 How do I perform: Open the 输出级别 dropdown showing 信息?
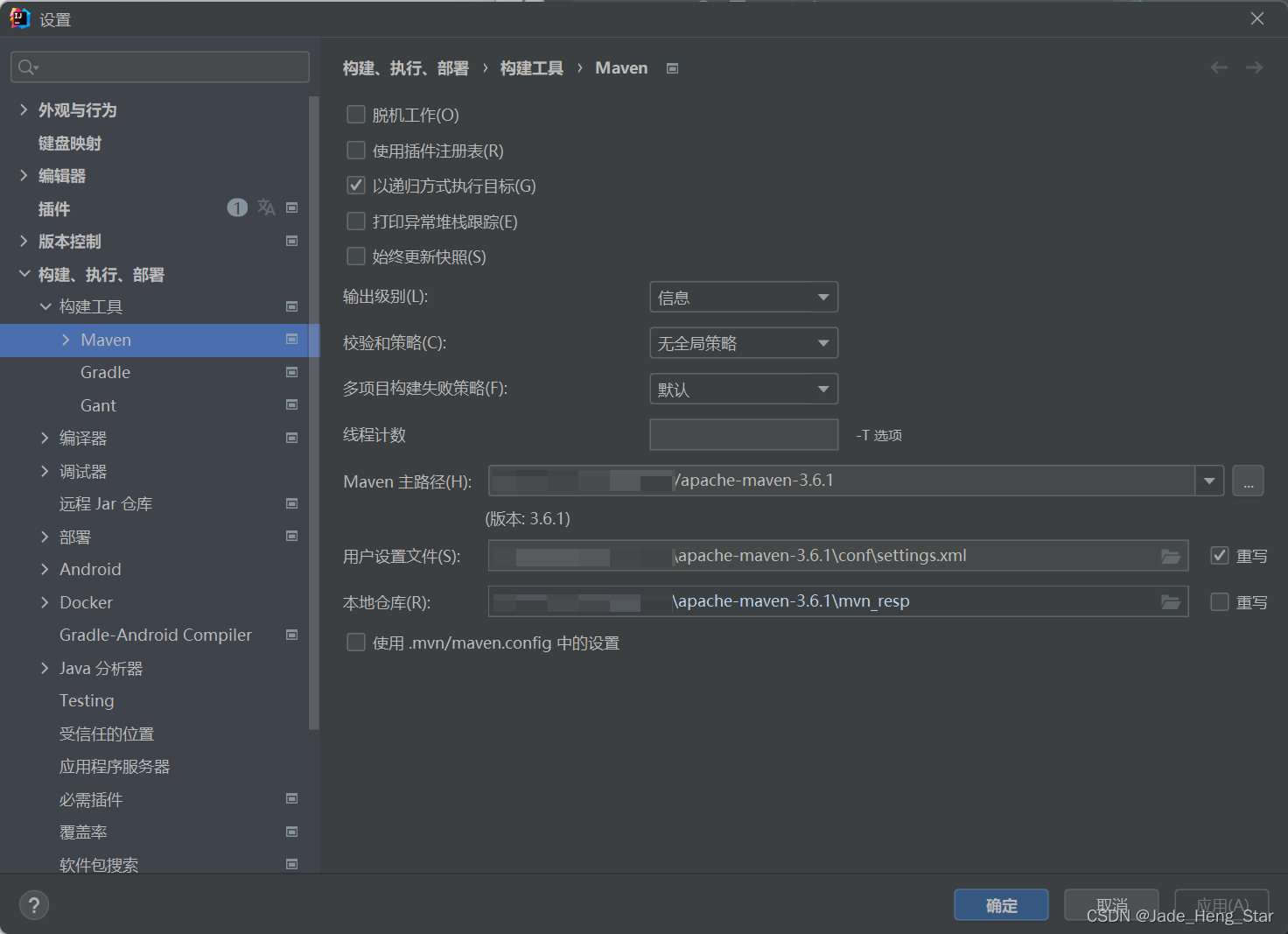[x=744, y=297]
